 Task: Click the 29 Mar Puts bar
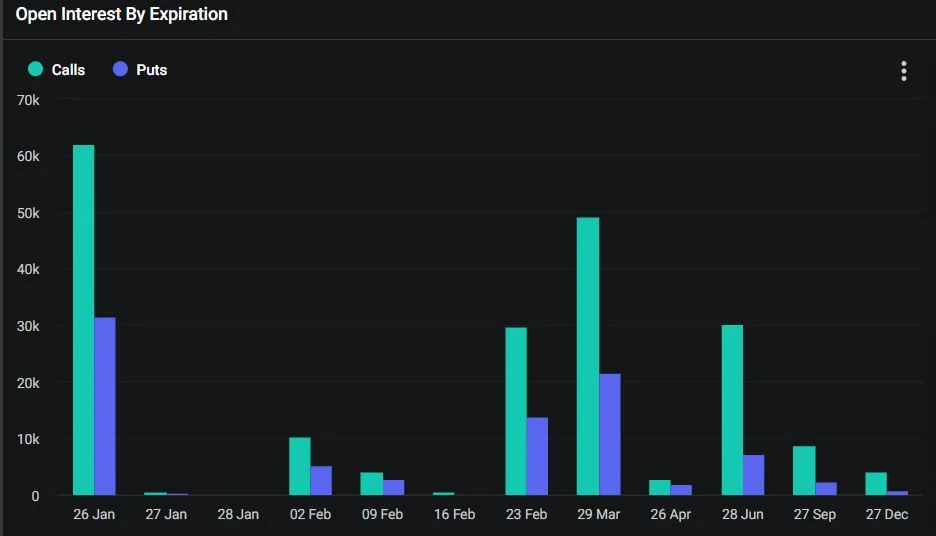(610, 435)
